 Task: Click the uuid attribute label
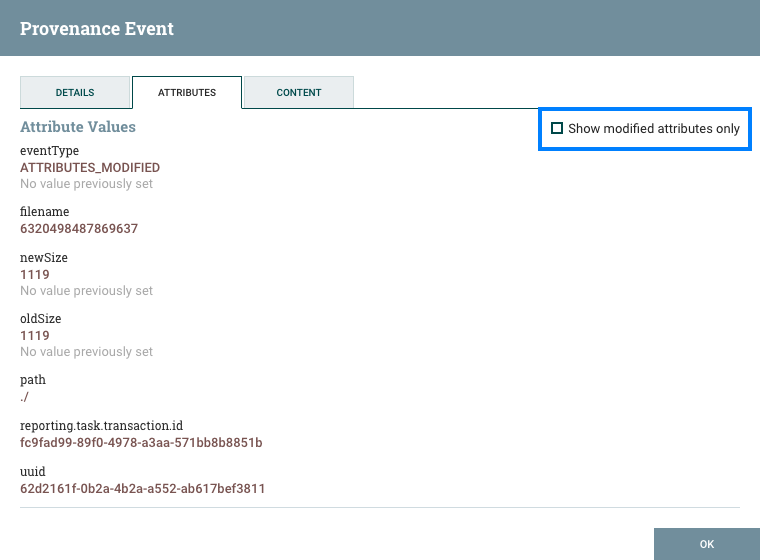point(33,472)
